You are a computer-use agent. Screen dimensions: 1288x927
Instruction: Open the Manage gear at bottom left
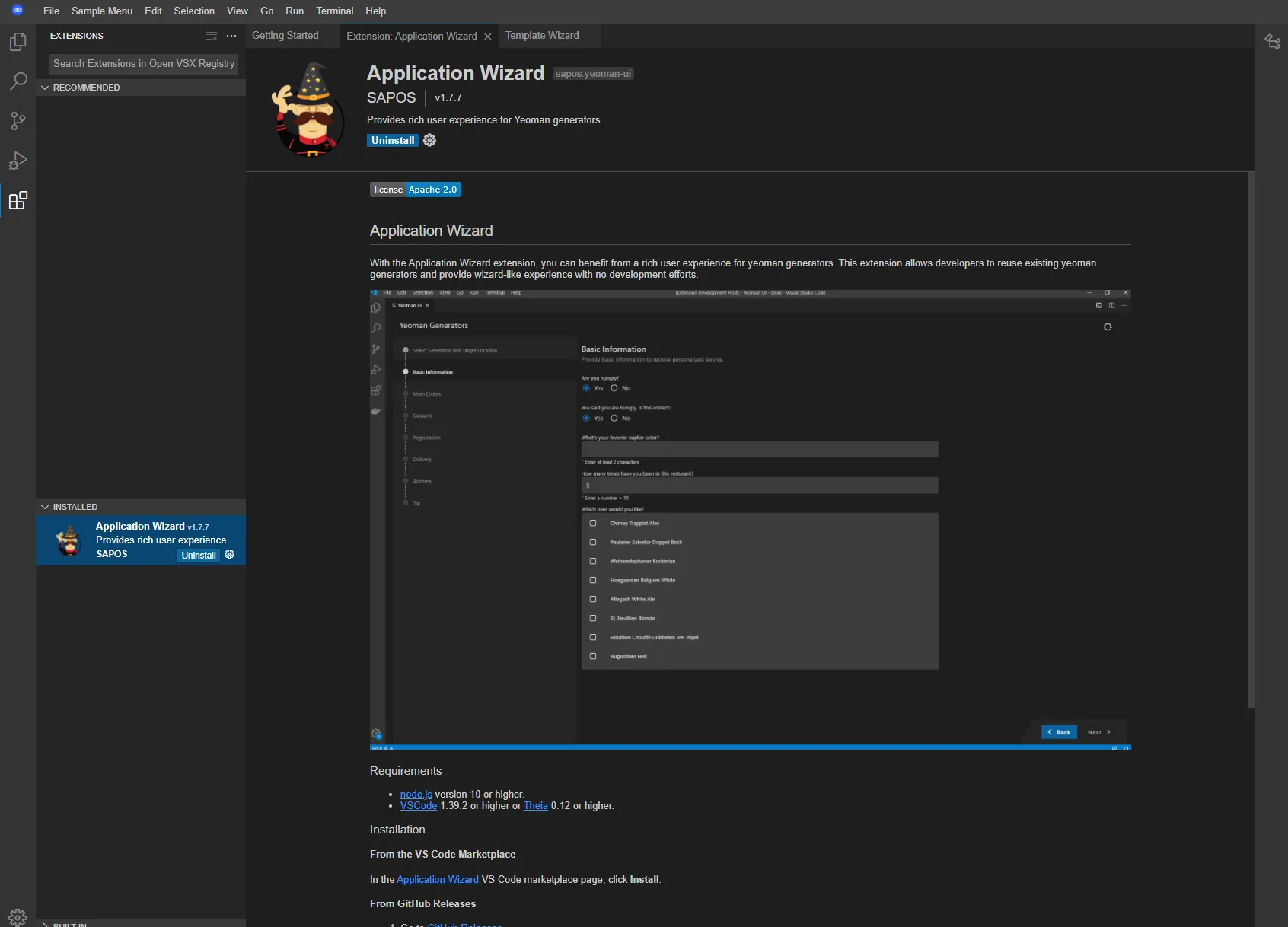click(18, 916)
